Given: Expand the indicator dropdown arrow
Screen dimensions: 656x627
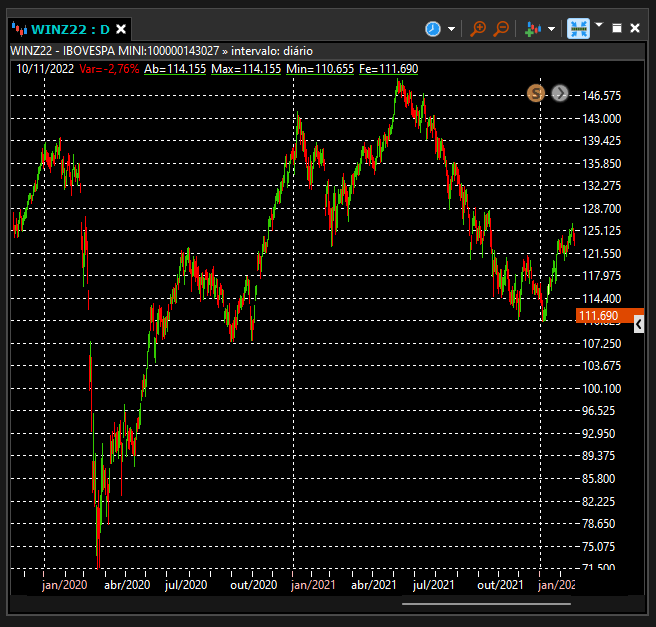Looking at the screenshot, I should point(551,29).
